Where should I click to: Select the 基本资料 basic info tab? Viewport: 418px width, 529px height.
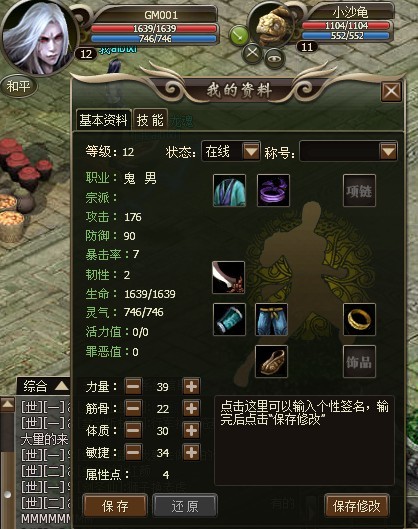coord(103,119)
